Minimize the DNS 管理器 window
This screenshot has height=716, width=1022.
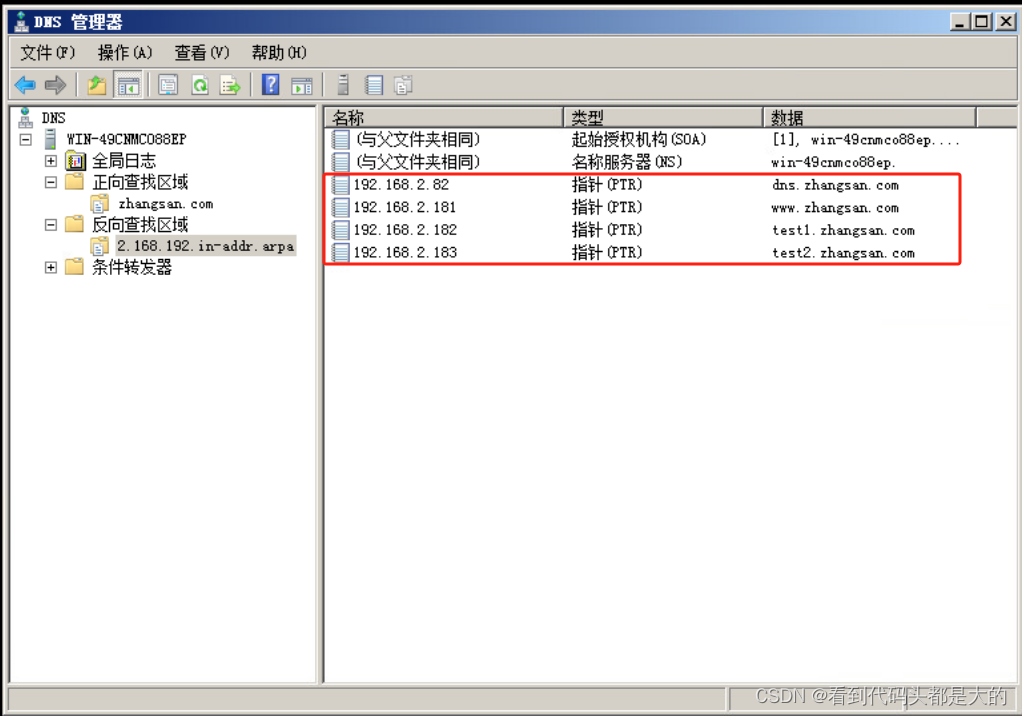[x=960, y=21]
